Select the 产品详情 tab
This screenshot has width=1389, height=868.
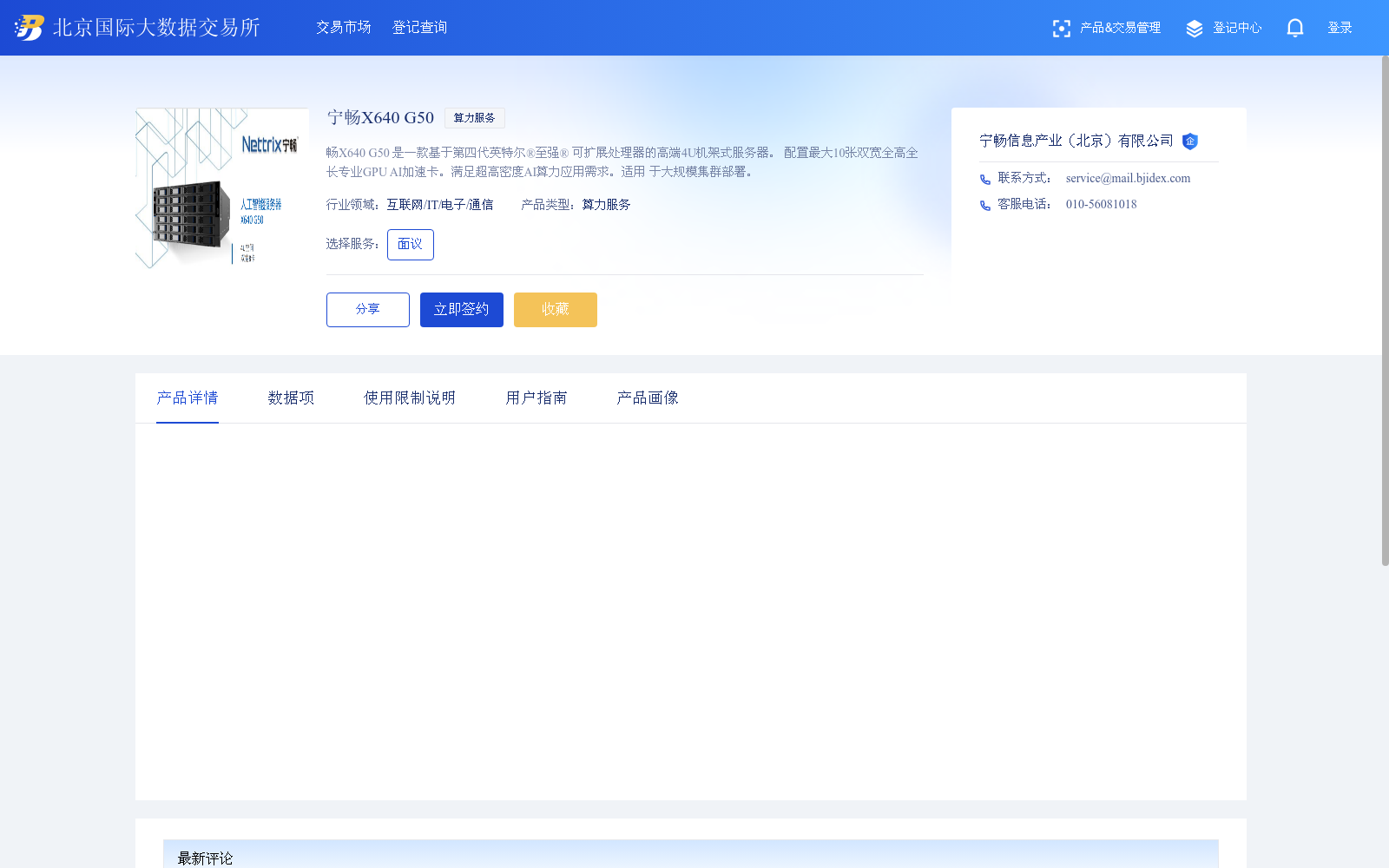click(x=188, y=398)
